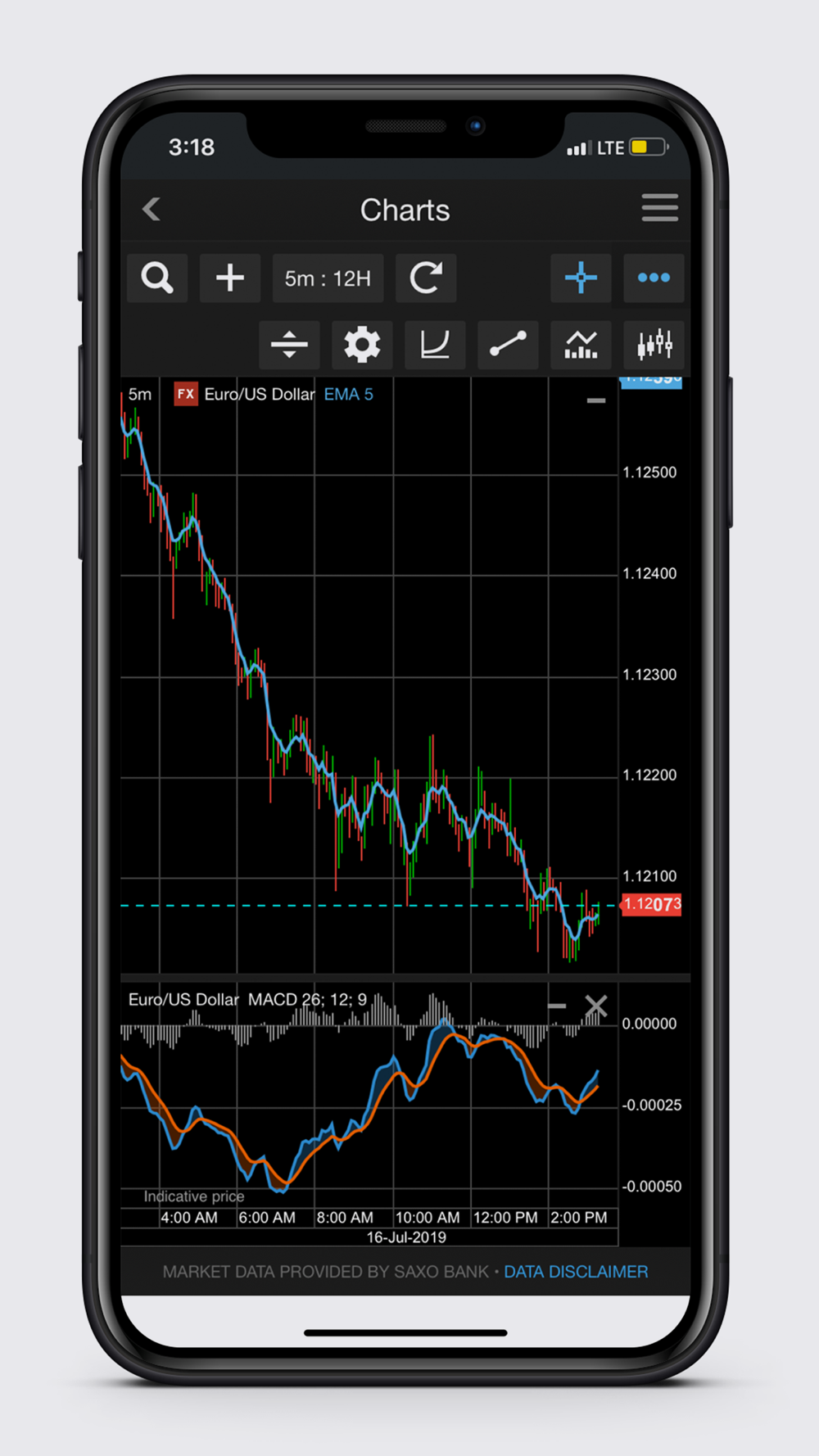Screen dimensions: 819x1456
Task: Click the 0.00000 MACD axis value
Action: pos(649,1024)
